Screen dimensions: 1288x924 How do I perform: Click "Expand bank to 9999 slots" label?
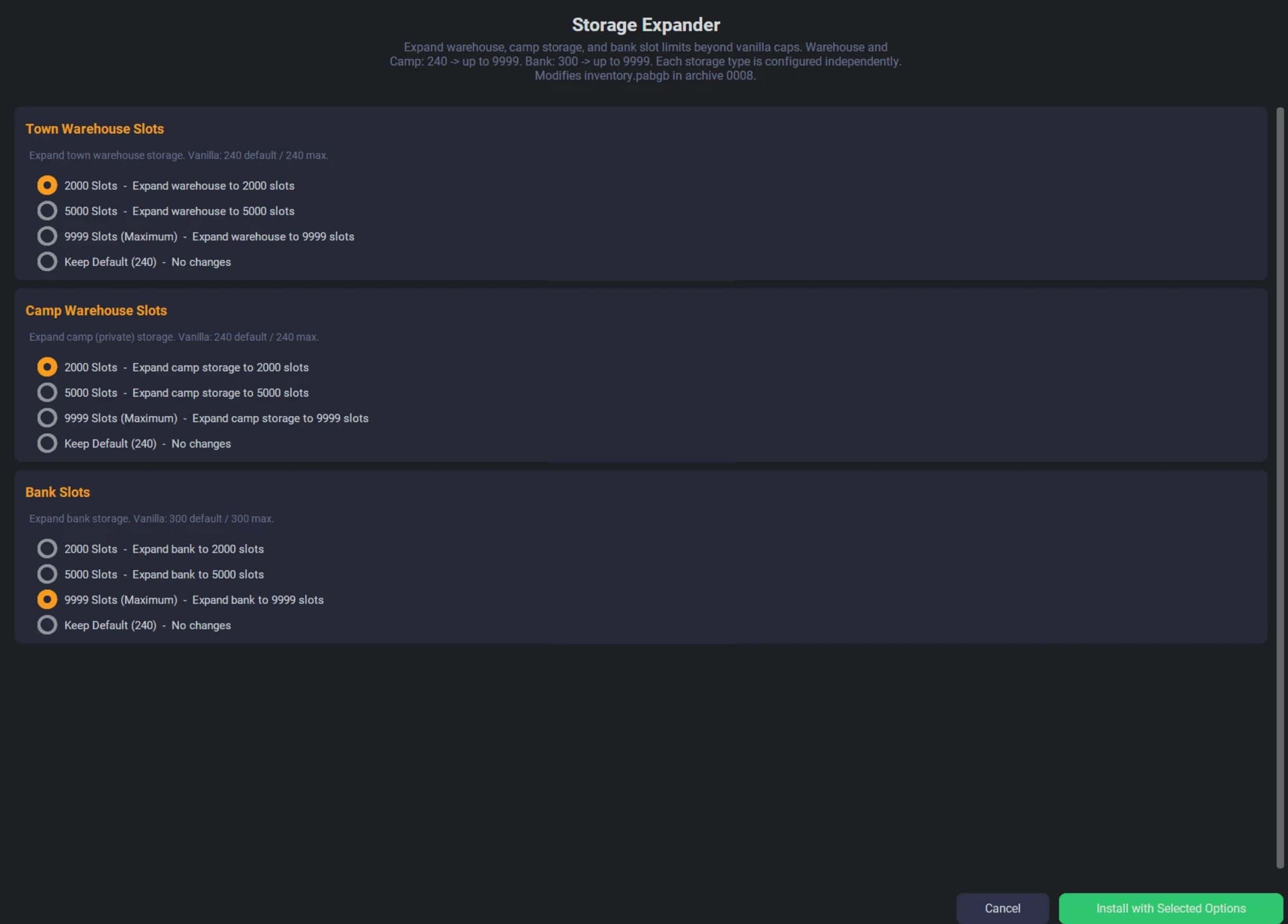(x=257, y=600)
